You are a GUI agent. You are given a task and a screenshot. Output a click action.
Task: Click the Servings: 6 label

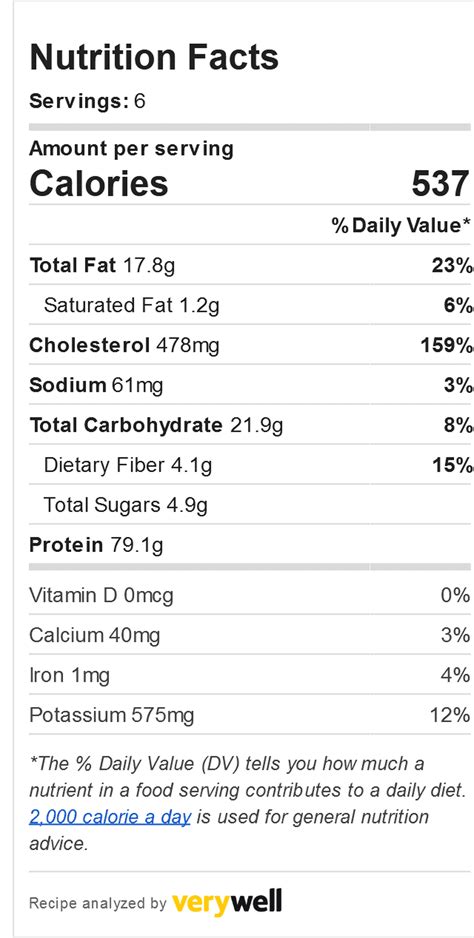[x=87, y=101]
